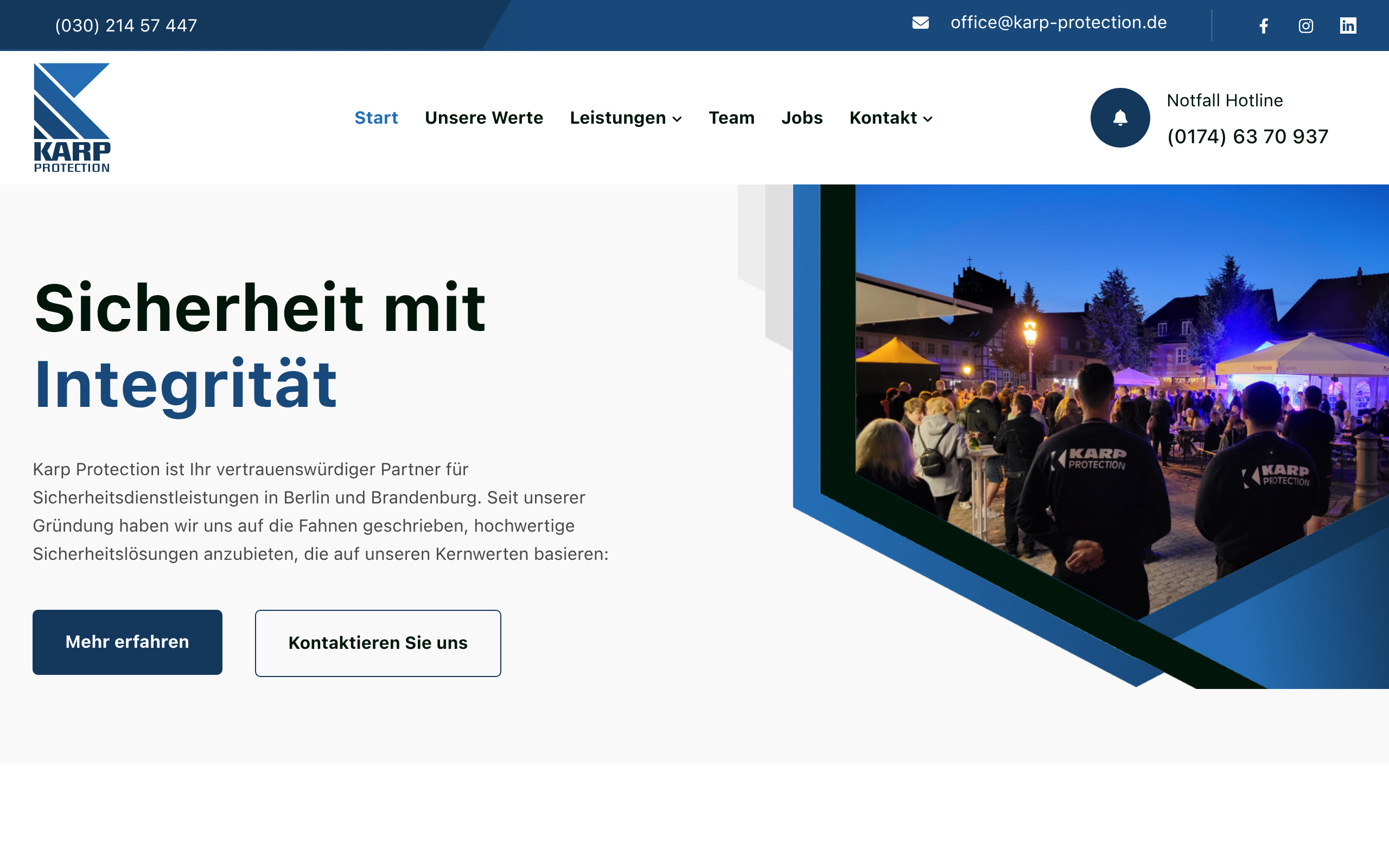Call hotline number (0174) 63 70 937
This screenshot has width=1389, height=868.
1247,137
